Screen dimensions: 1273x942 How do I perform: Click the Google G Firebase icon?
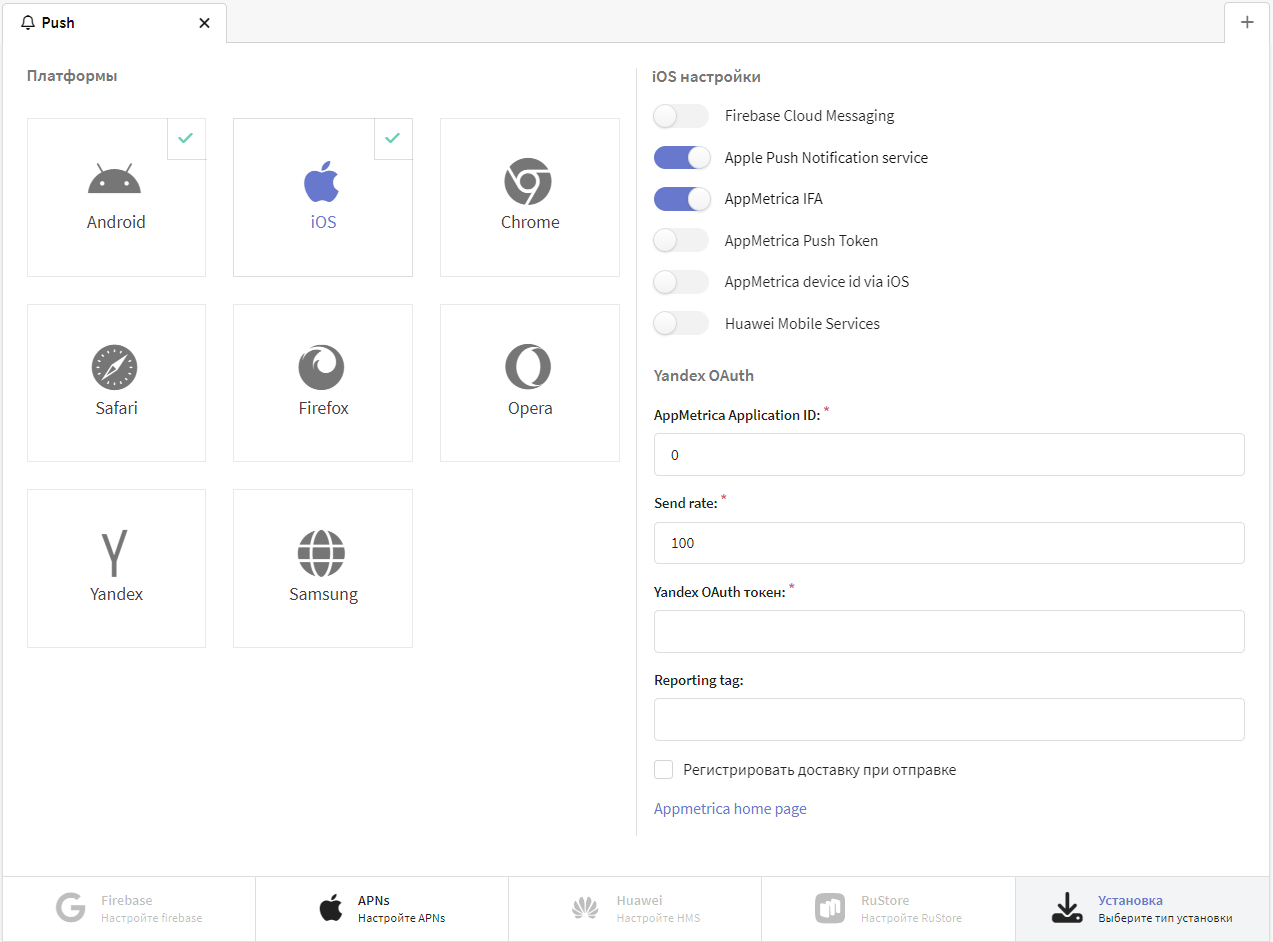coord(71,908)
